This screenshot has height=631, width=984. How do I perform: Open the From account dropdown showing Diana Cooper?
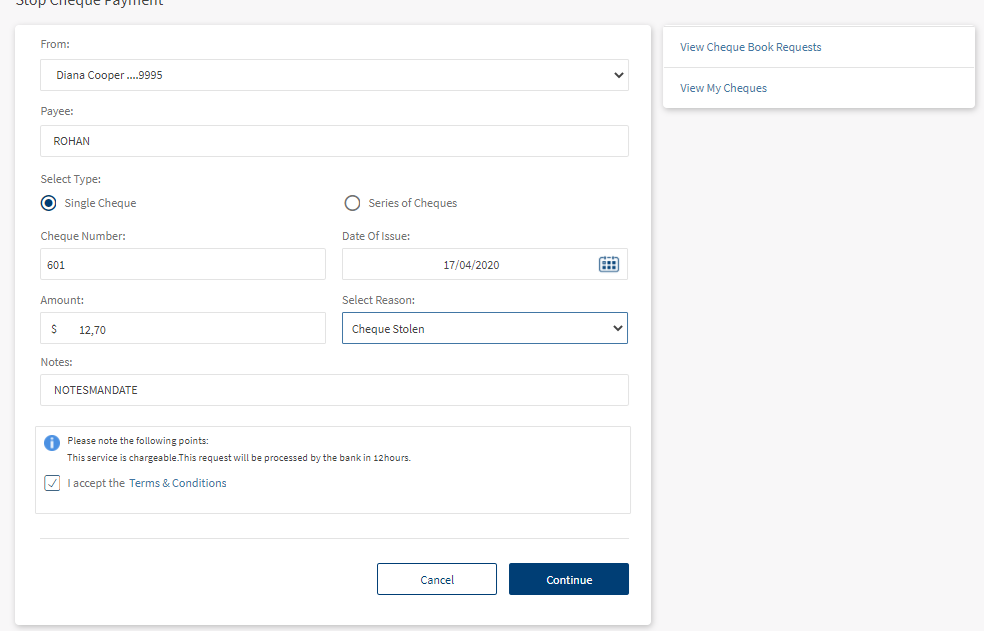(334, 75)
